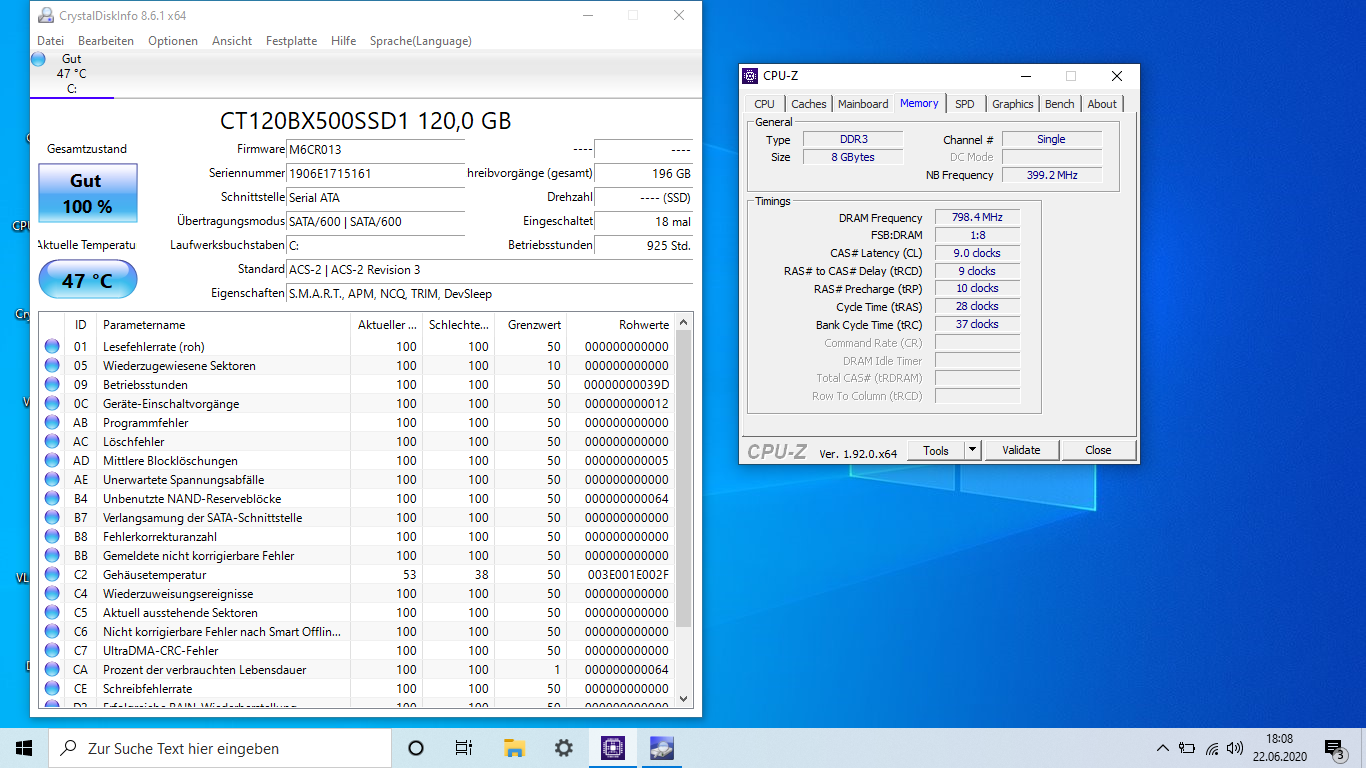Switch to CrystalDiskInfo taskbar icon
Viewport: 1366px width, 768px height.
point(661,748)
